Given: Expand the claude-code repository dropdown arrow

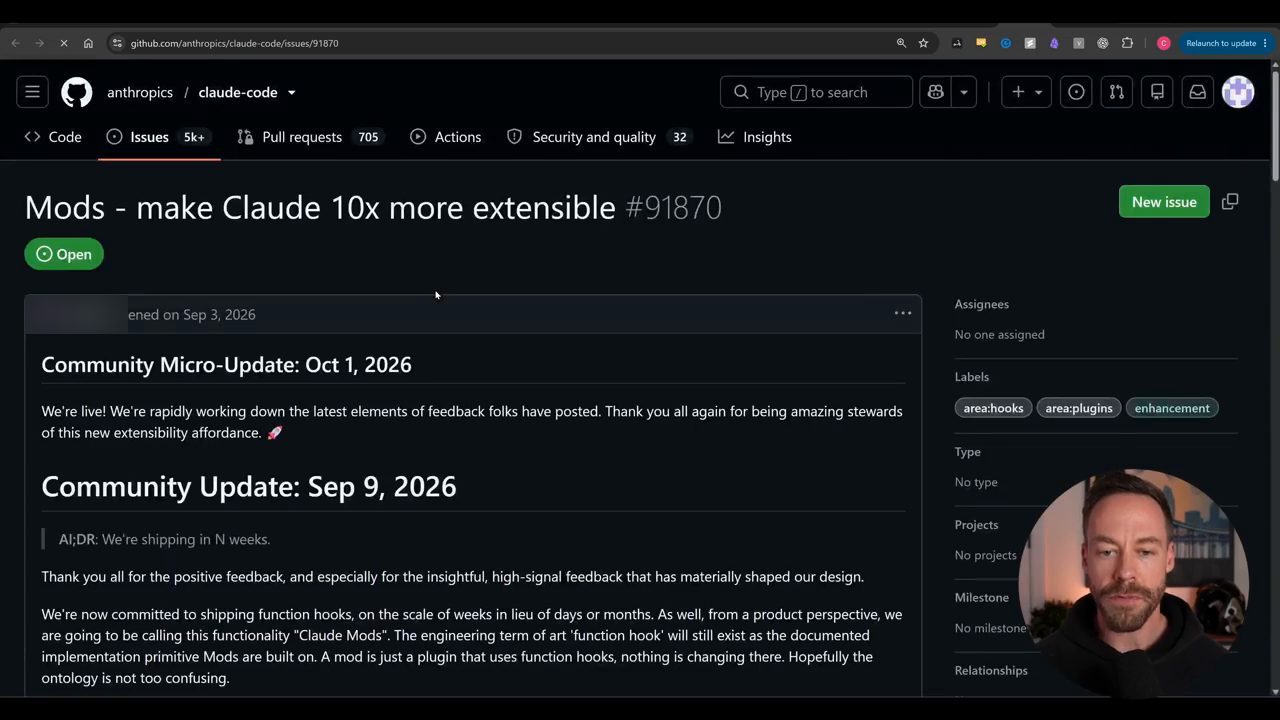Looking at the screenshot, I should click(x=291, y=92).
